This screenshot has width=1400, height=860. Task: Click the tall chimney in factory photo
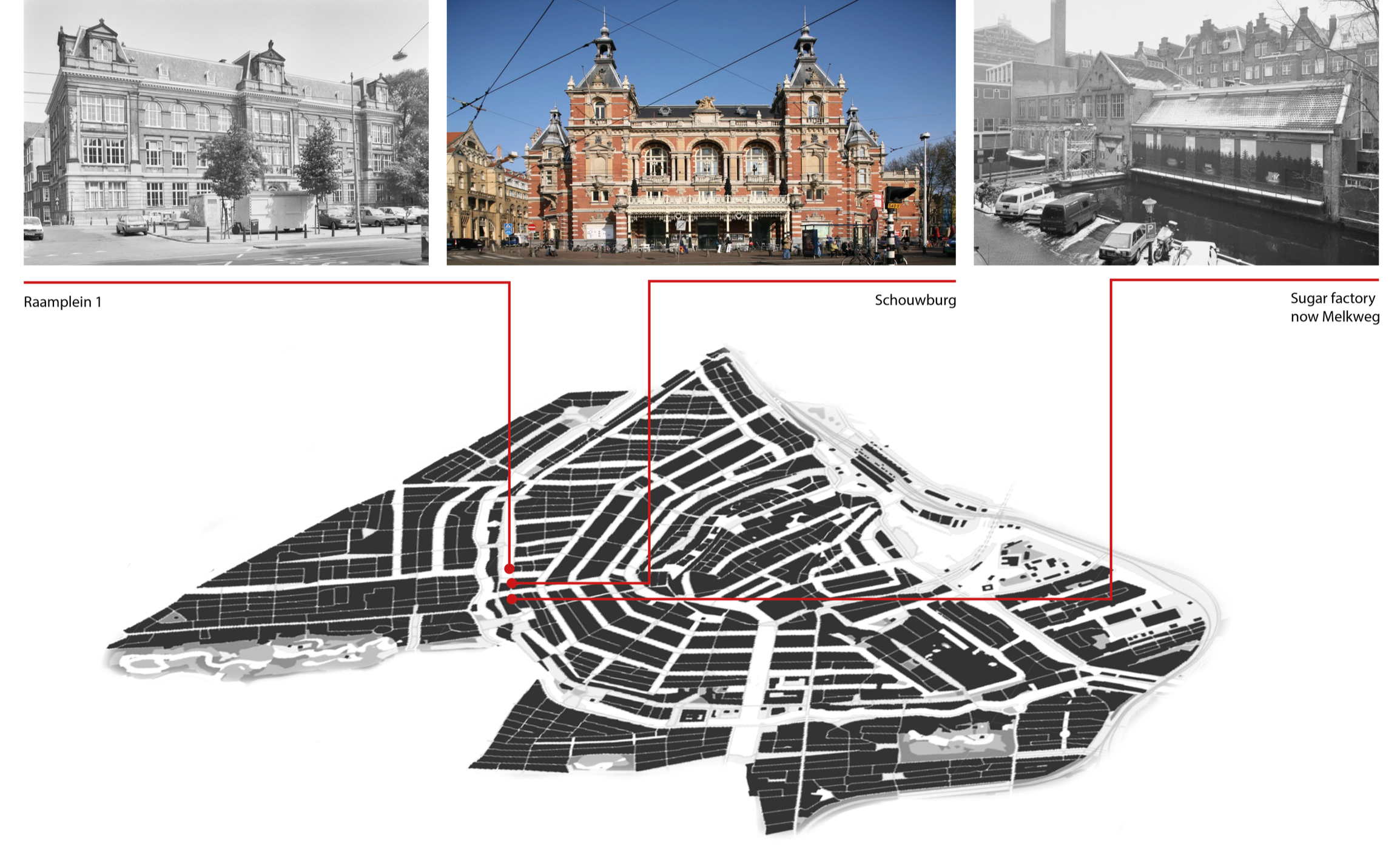pyautogui.click(x=1057, y=32)
